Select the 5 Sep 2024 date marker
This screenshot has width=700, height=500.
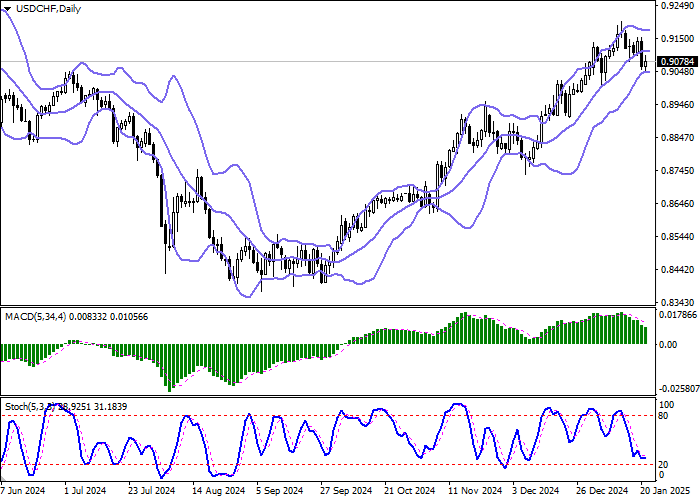point(279,491)
